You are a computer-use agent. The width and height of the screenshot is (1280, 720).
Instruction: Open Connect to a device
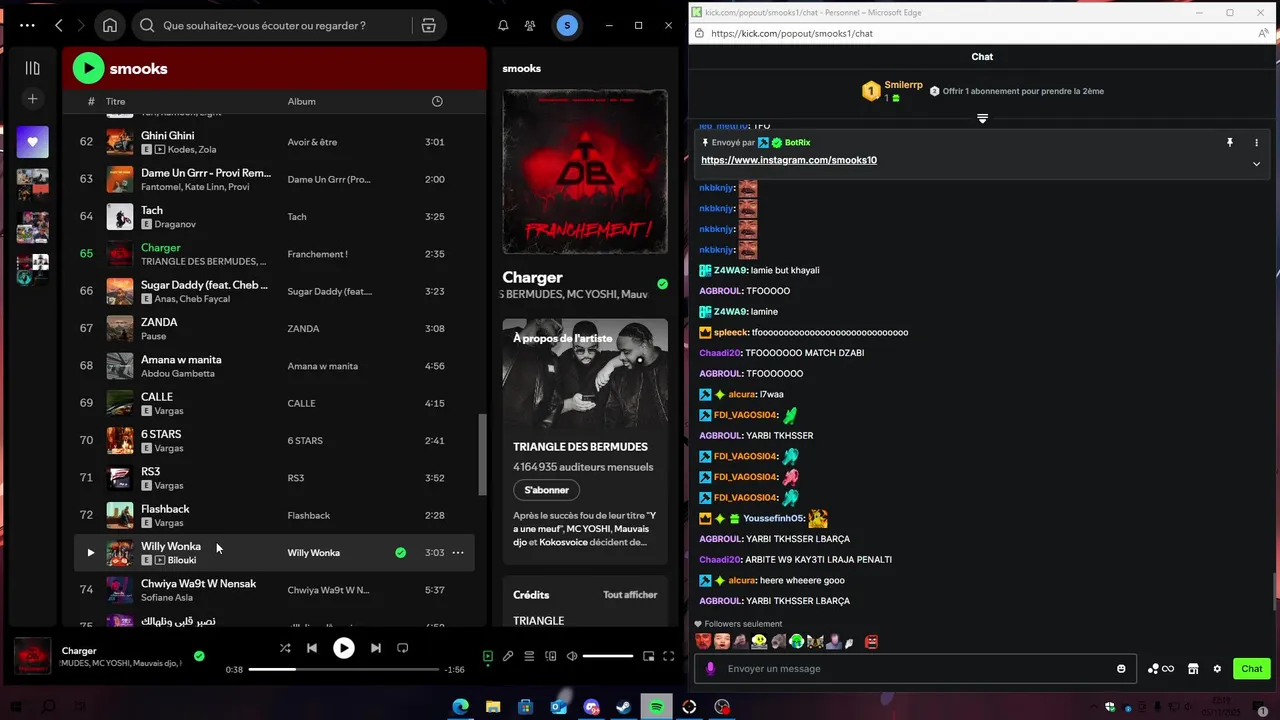[551, 656]
